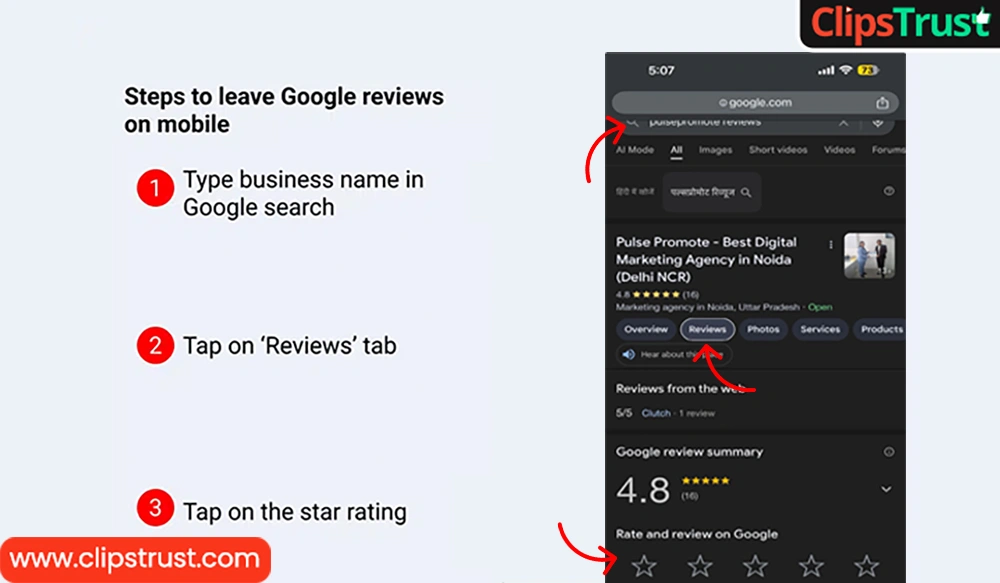Select the Short videos tab

[778, 149]
